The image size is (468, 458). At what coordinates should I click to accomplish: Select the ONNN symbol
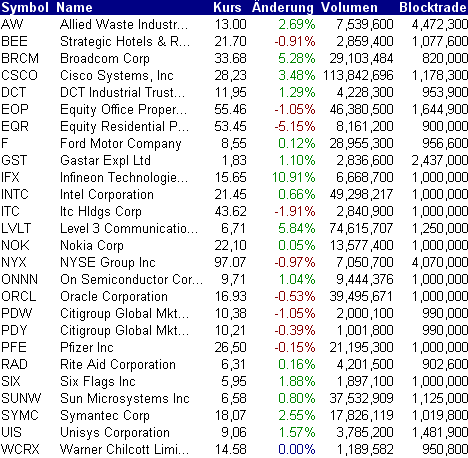tap(19, 279)
